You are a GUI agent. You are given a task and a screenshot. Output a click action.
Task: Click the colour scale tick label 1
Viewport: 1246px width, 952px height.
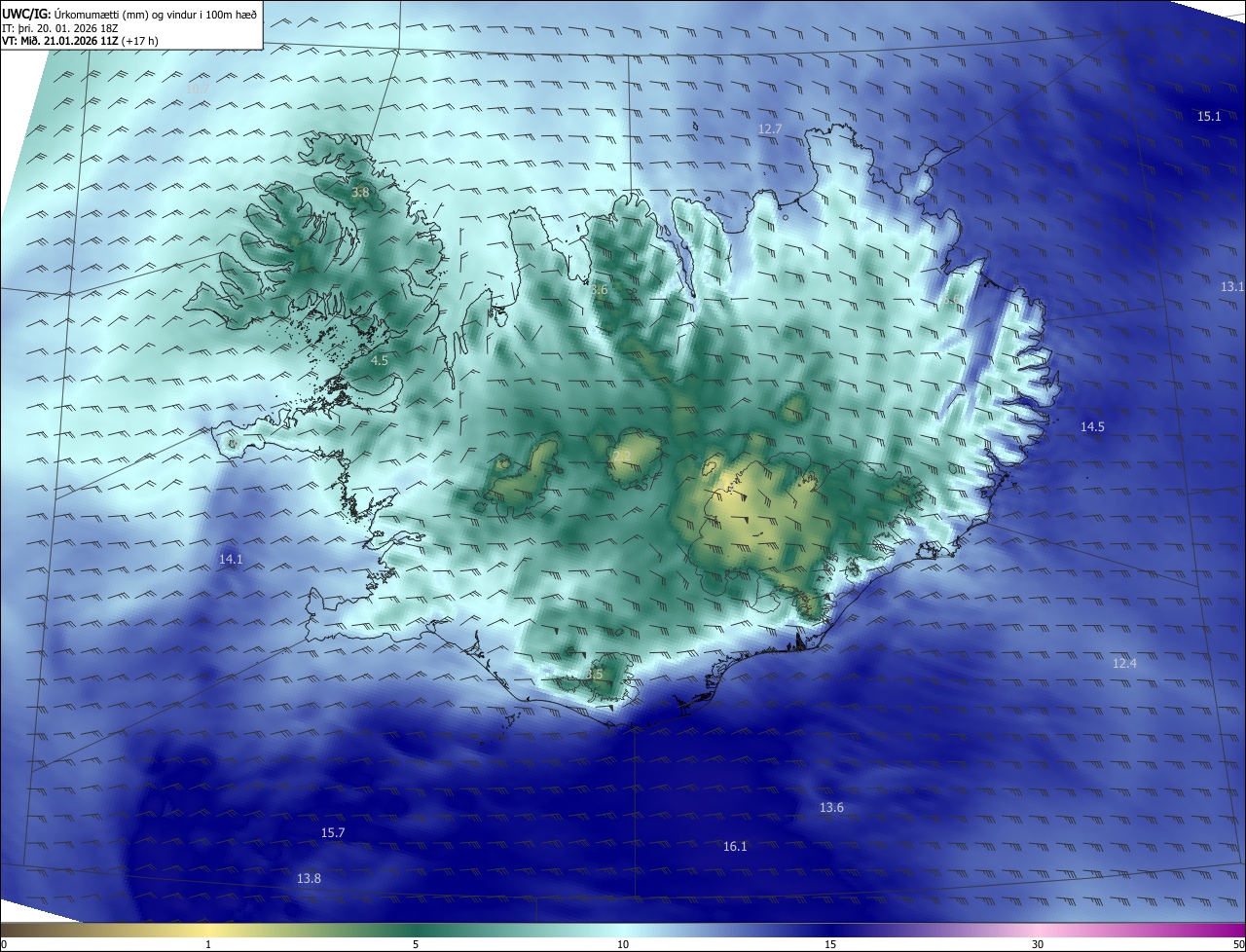pos(208,944)
